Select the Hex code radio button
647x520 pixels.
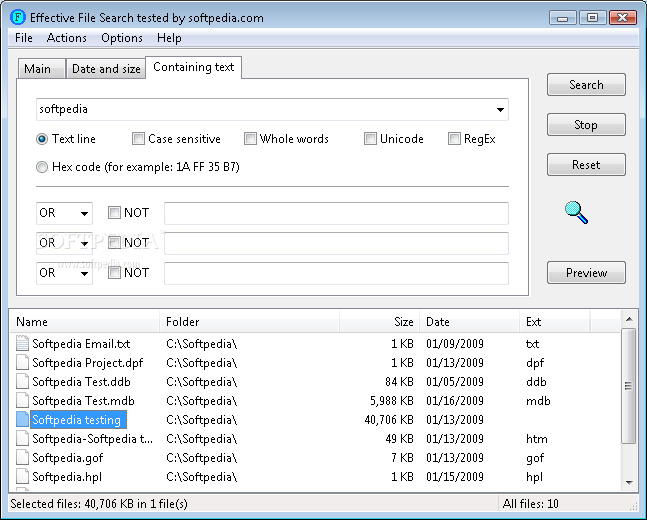click(x=42, y=167)
